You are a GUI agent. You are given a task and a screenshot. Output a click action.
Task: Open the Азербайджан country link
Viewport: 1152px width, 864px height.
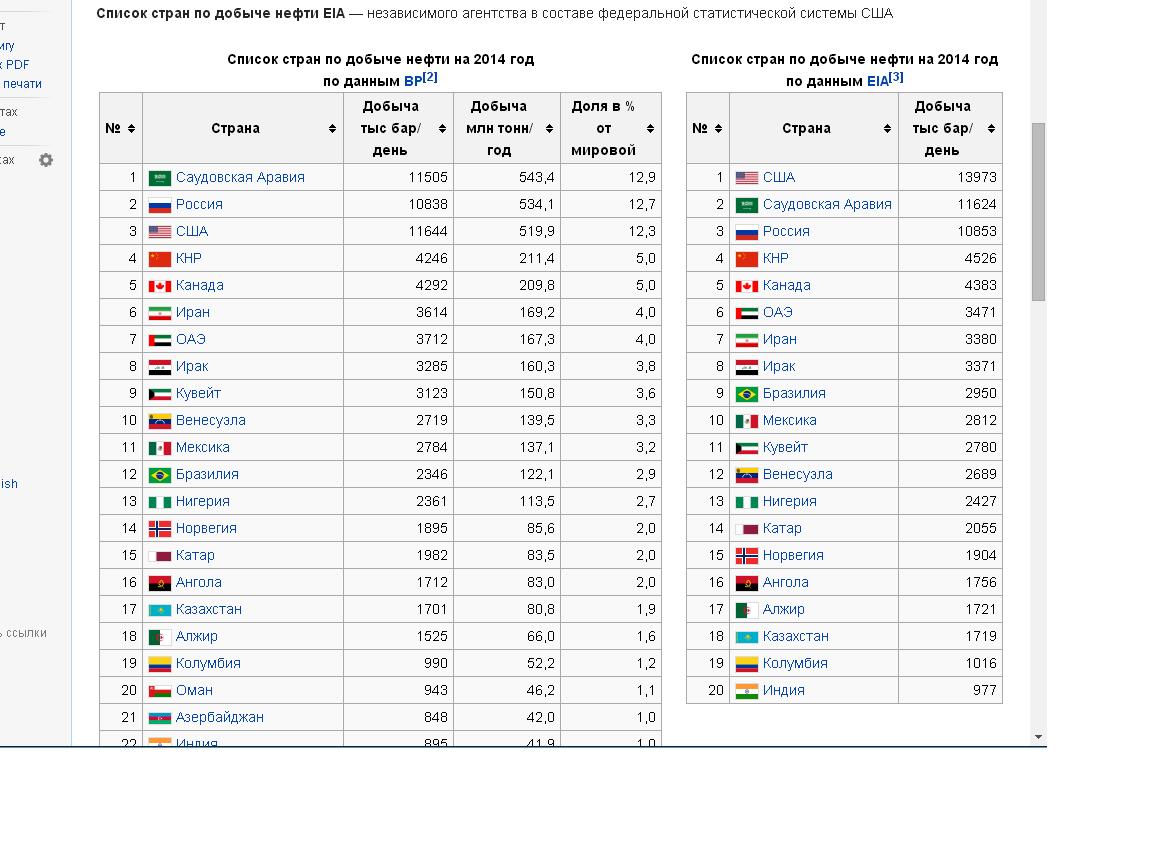pyautogui.click(x=219, y=717)
